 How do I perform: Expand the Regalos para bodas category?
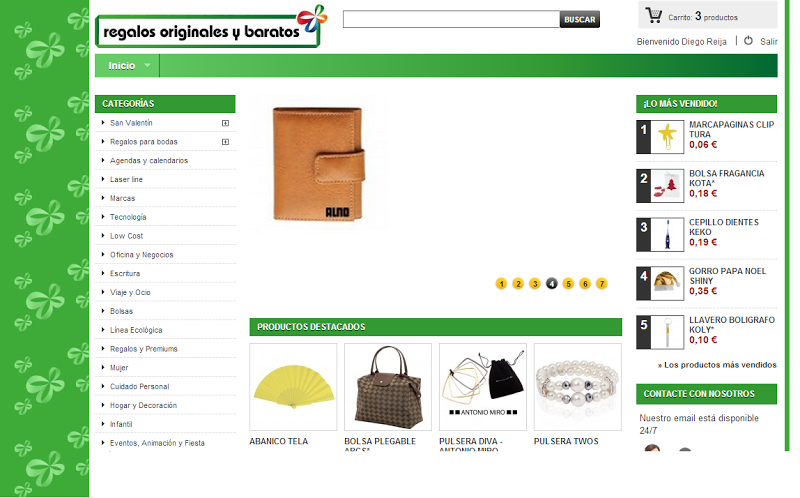click(225, 142)
